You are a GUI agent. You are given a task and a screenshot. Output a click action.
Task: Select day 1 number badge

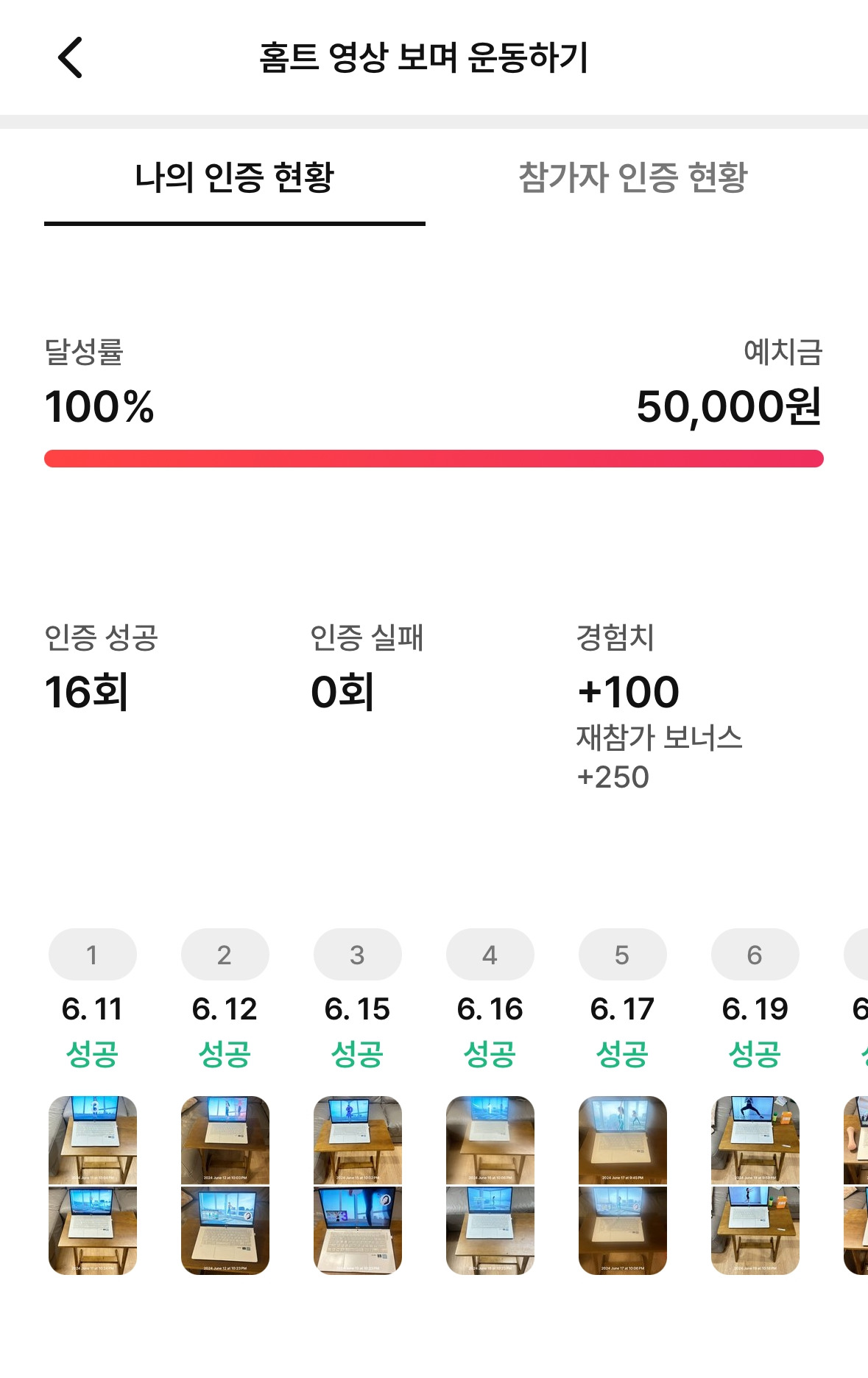point(93,955)
